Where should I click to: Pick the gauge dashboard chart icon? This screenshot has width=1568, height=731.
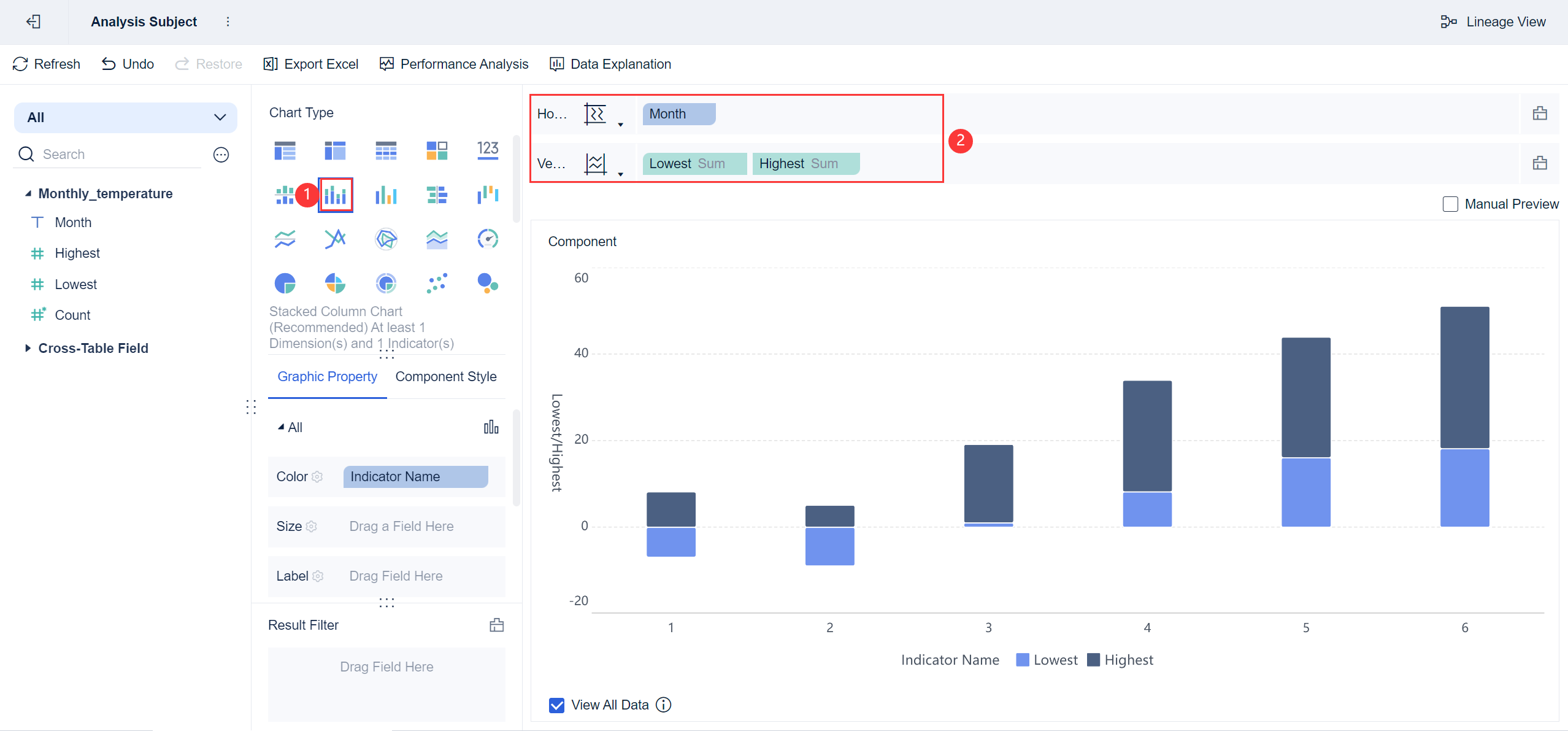click(488, 239)
